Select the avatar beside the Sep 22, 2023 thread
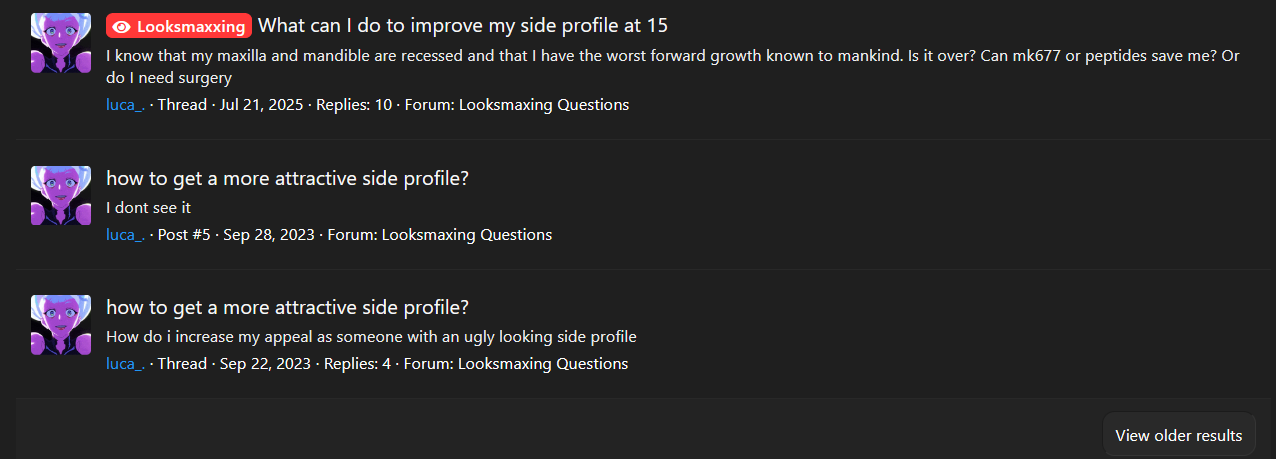The width and height of the screenshot is (1276, 459). coord(61,325)
